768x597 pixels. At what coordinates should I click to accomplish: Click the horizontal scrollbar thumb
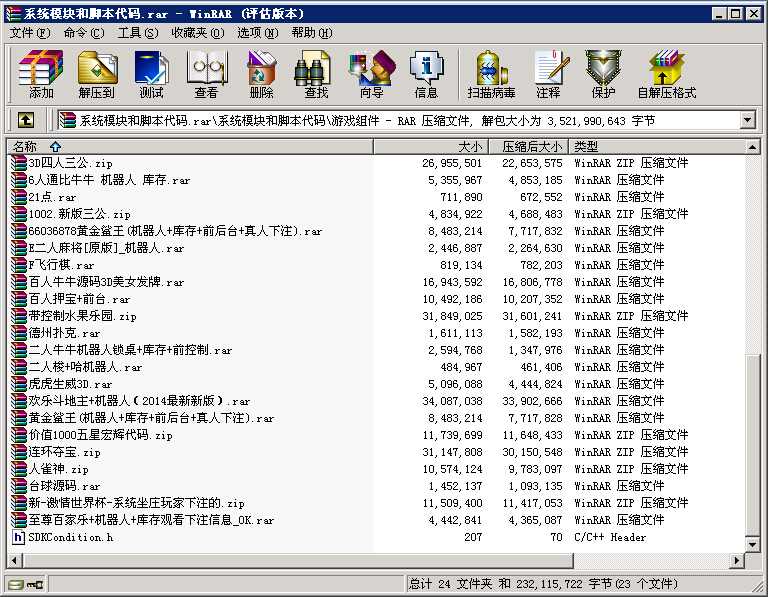click(x=297, y=560)
